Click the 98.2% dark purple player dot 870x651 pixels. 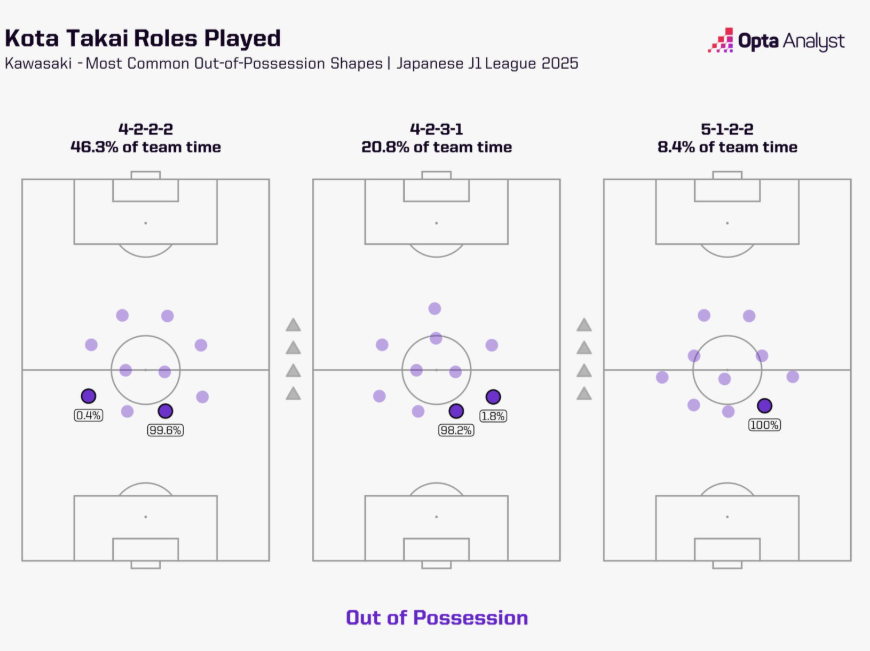[456, 411]
